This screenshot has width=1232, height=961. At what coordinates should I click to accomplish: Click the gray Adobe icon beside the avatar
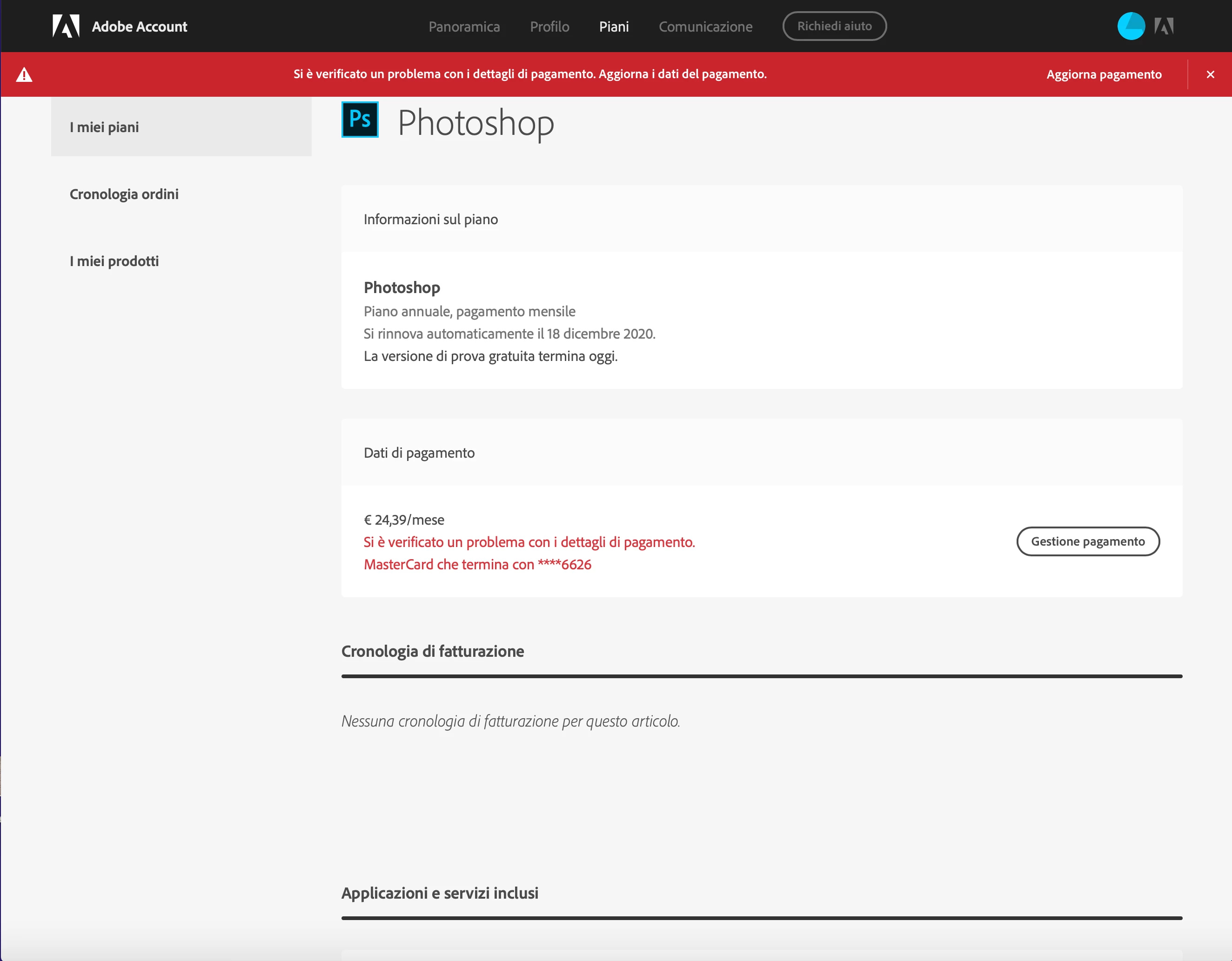click(1164, 26)
